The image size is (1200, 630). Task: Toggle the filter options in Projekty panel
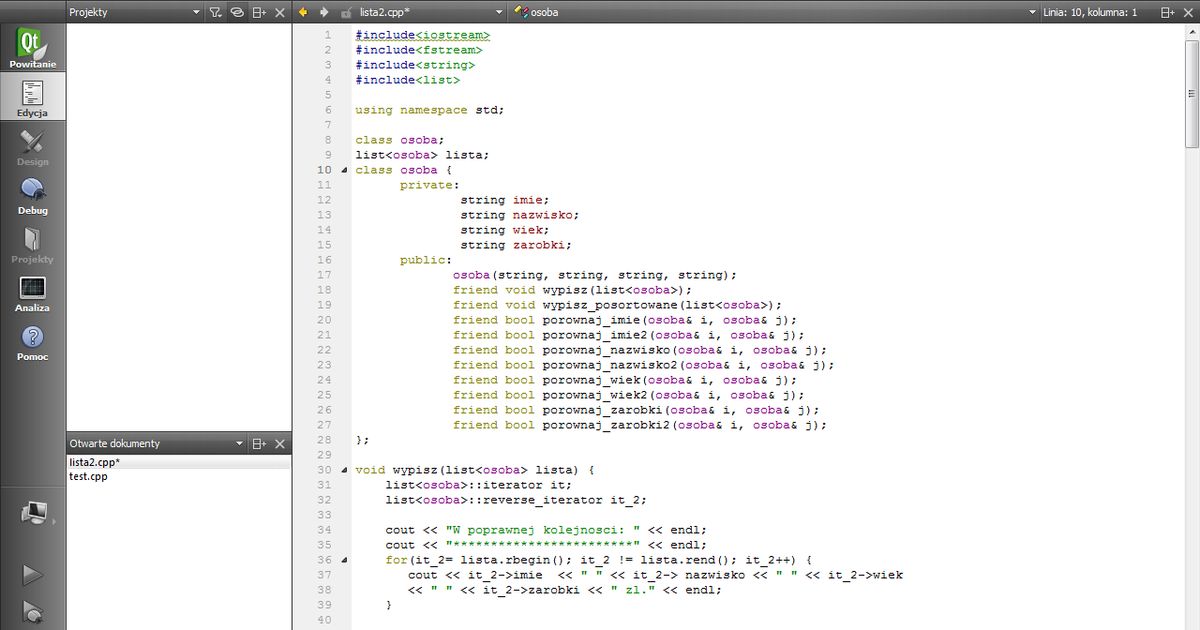[x=214, y=13]
